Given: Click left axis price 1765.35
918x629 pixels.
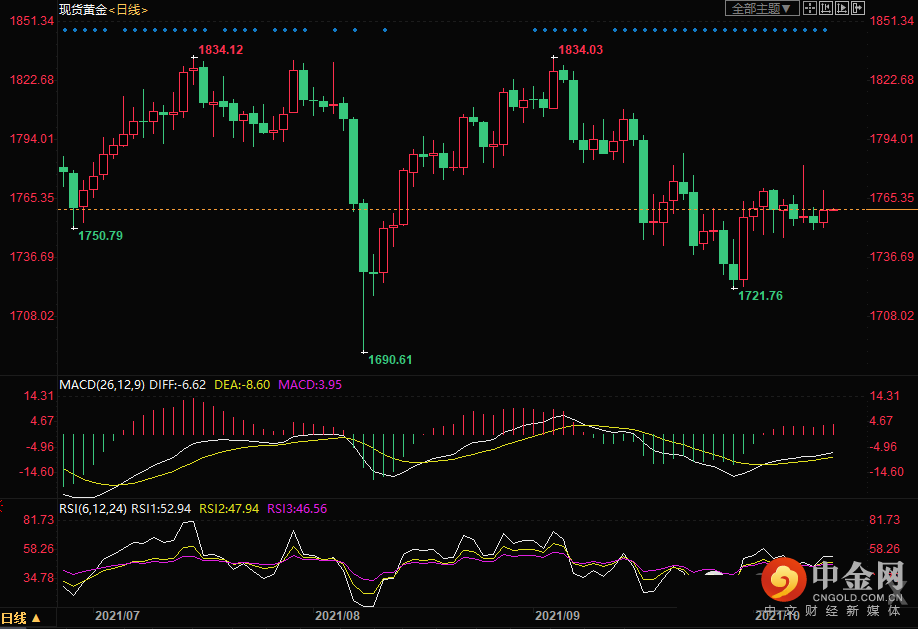Looking at the screenshot, I should click(x=32, y=197).
